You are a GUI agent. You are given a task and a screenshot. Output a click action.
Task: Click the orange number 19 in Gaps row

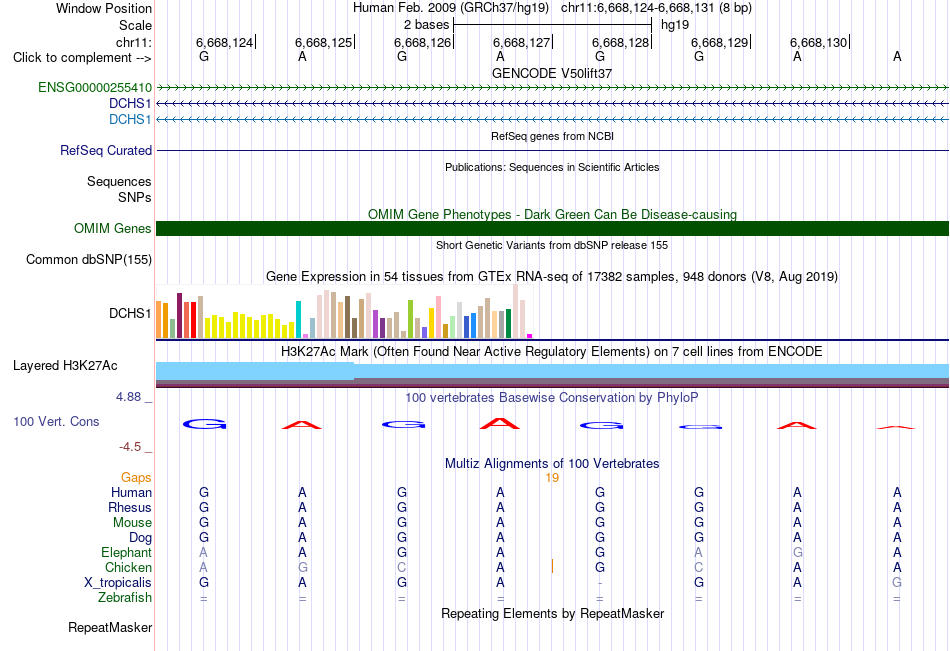(552, 478)
